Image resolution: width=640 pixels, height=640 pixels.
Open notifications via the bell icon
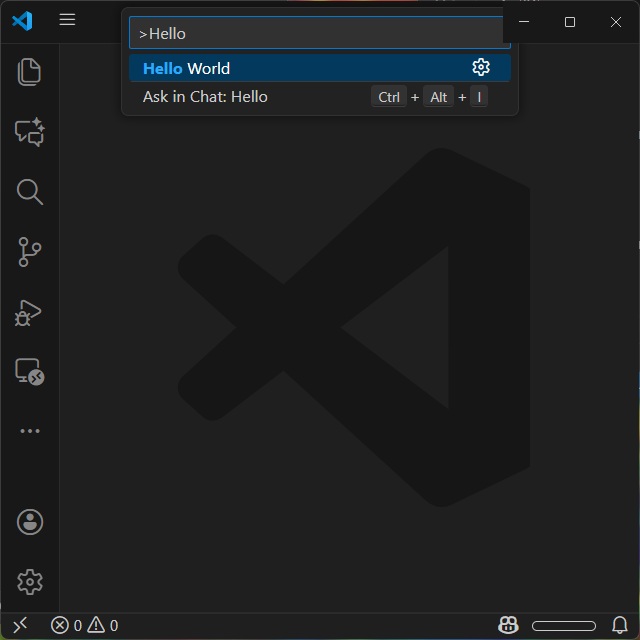coord(619,625)
